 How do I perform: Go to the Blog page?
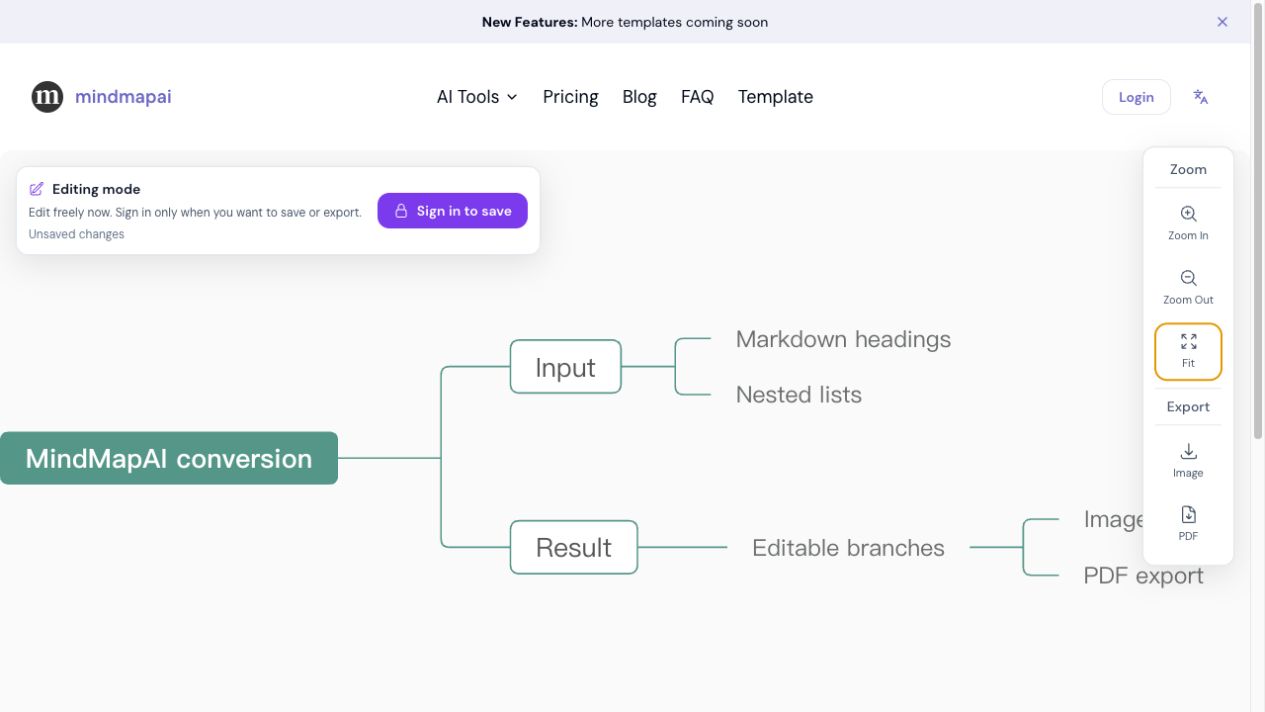tap(639, 97)
